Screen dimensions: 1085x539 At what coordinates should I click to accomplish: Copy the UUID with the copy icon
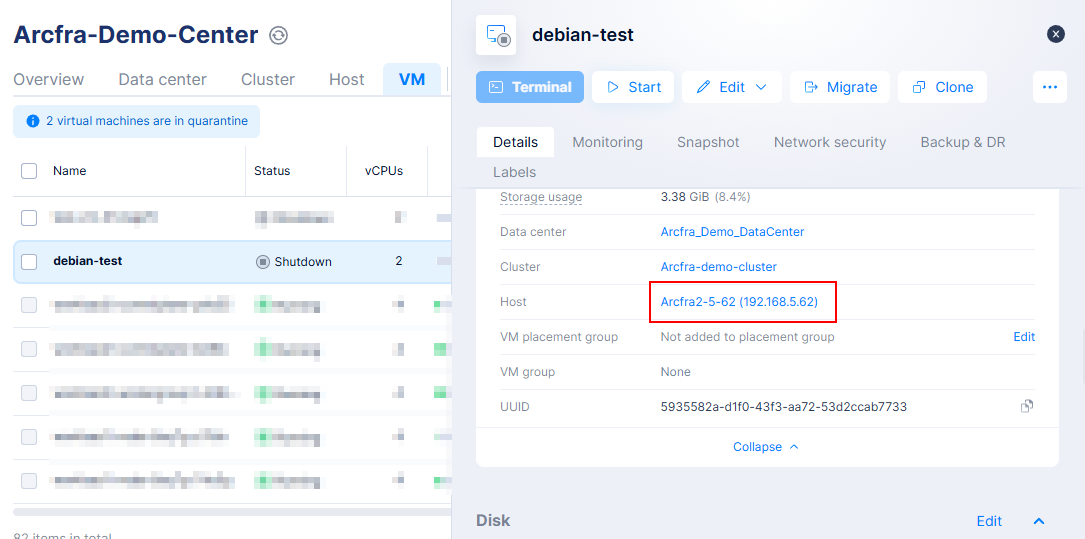click(x=1026, y=406)
